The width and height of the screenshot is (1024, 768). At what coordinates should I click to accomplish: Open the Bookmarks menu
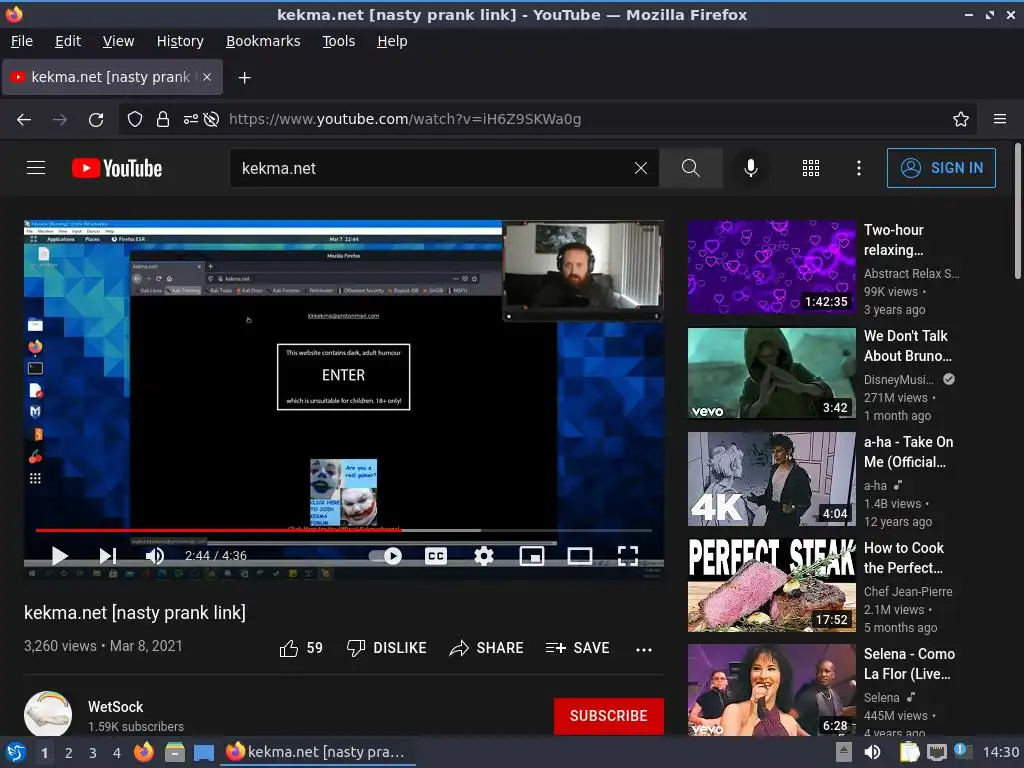263,41
